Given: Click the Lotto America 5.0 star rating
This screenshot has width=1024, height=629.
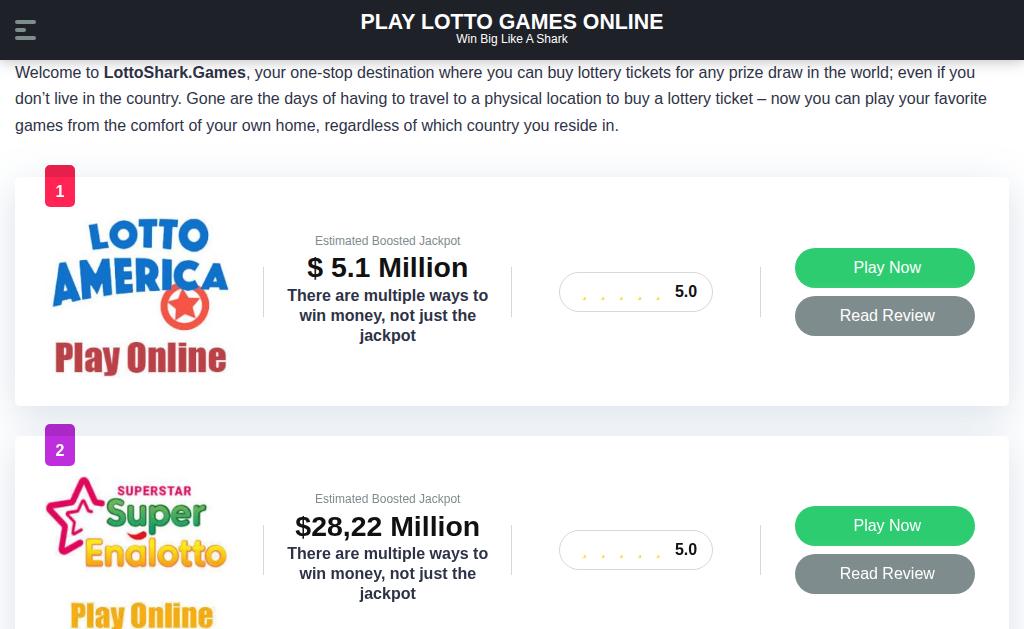Looking at the screenshot, I should (636, 292).
